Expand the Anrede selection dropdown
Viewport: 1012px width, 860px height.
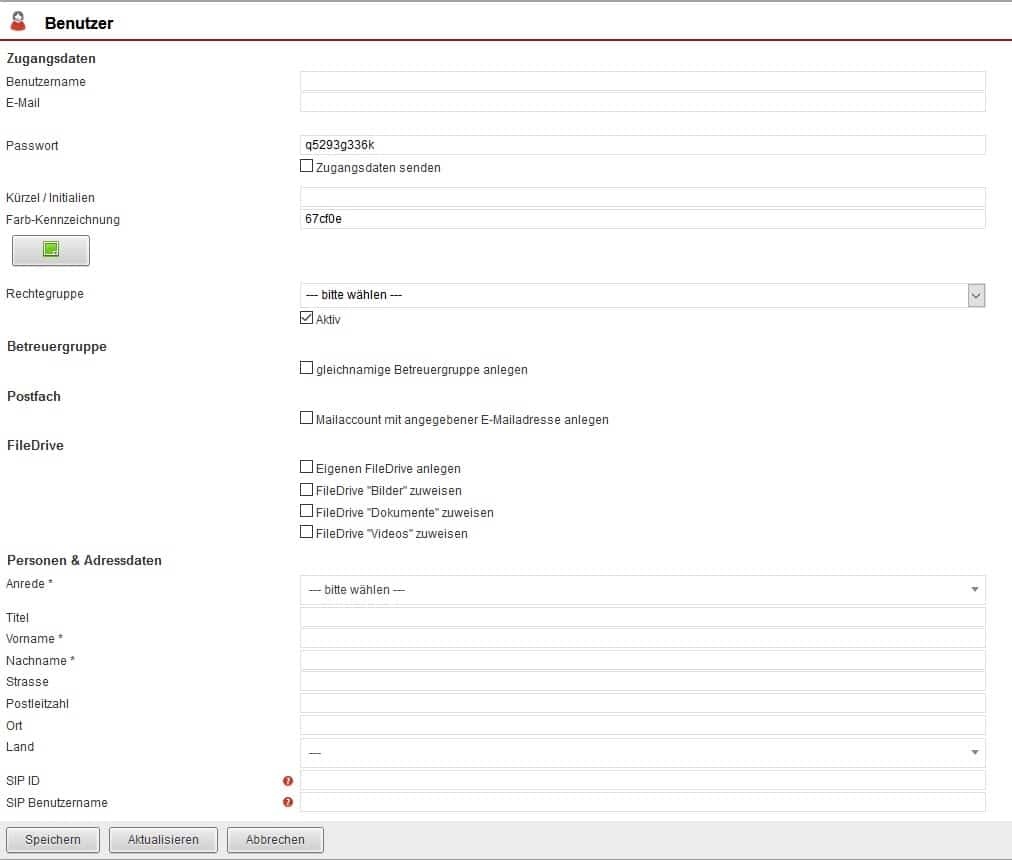642,590
